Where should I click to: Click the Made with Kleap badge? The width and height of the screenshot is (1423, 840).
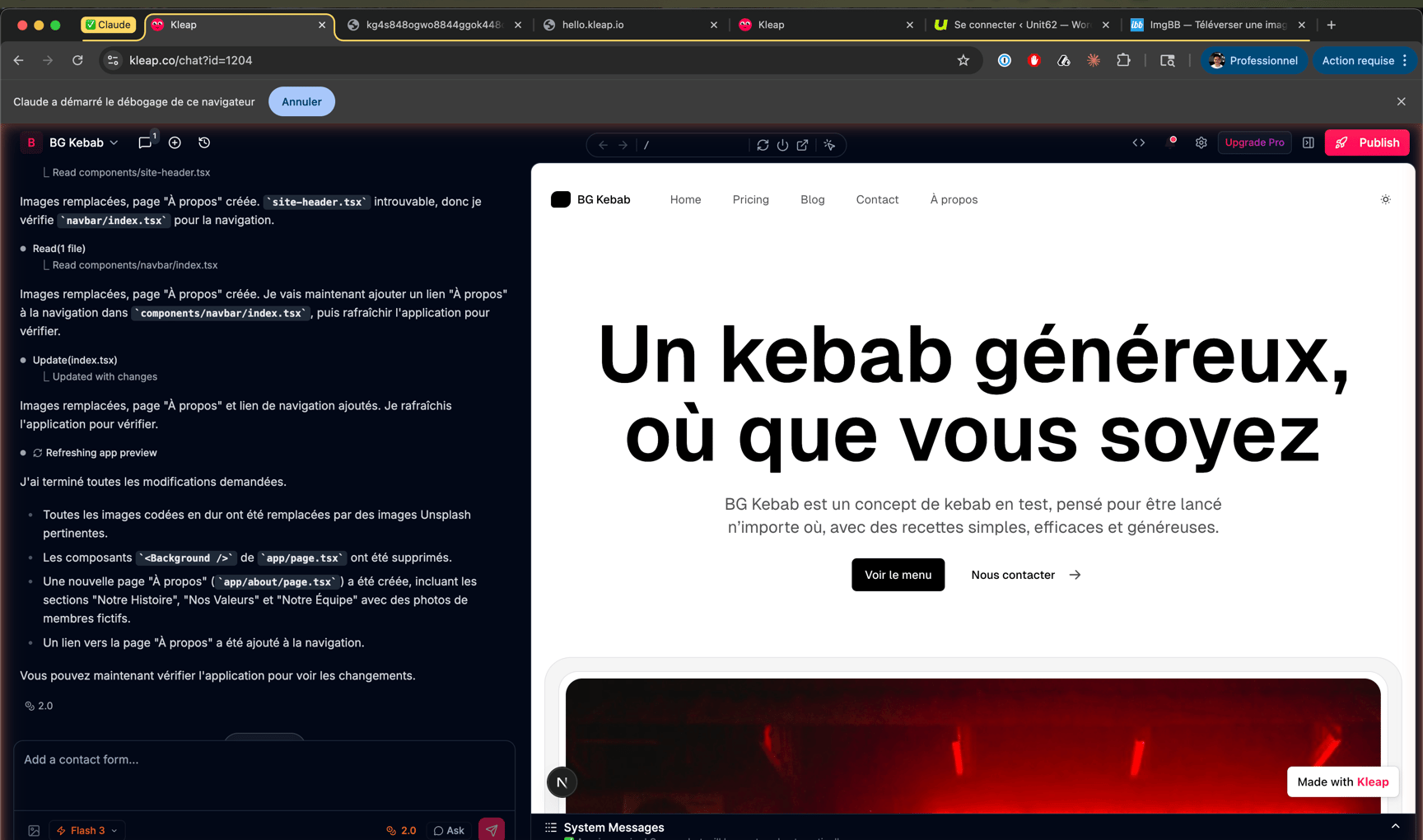[1342, 782]
